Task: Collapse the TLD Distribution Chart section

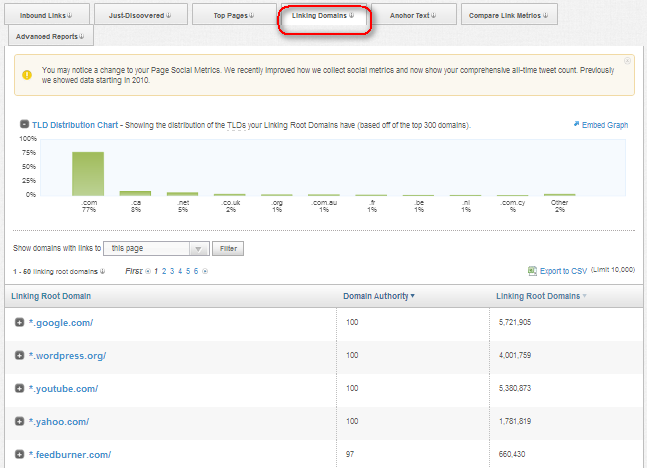Action: (x=24, y=125)
